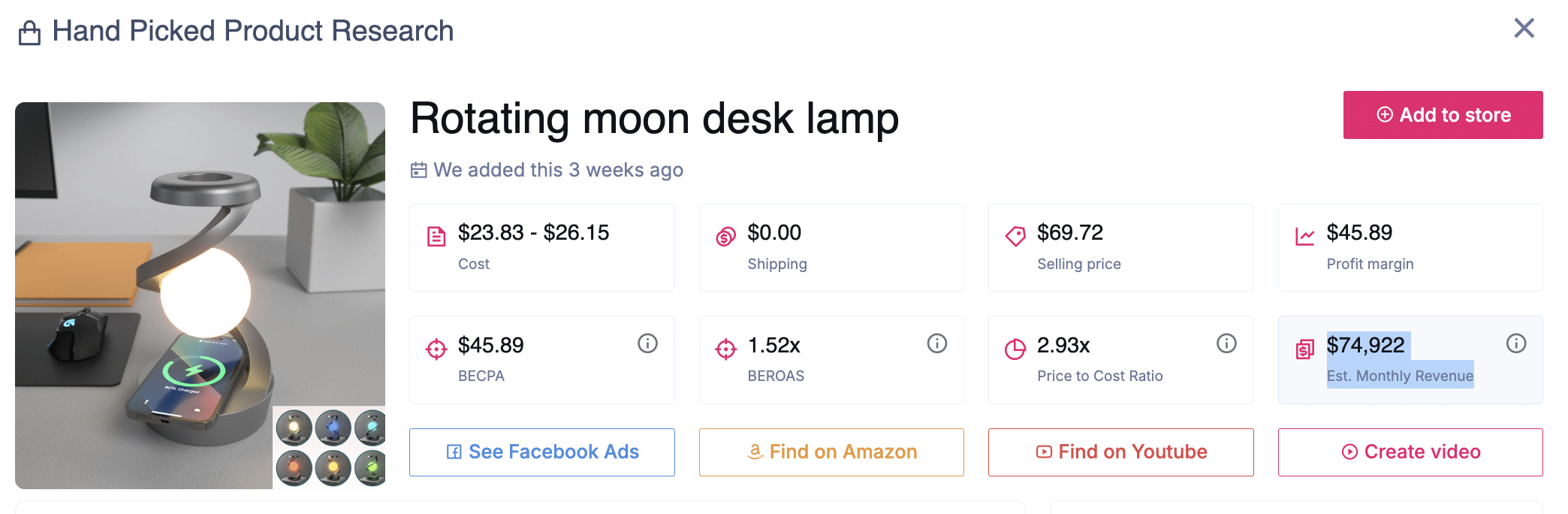Select the blue lamp color variant thumbnail
This screenshot has width=1568, height=514.
pyautogui.click(x=333, y=427)
